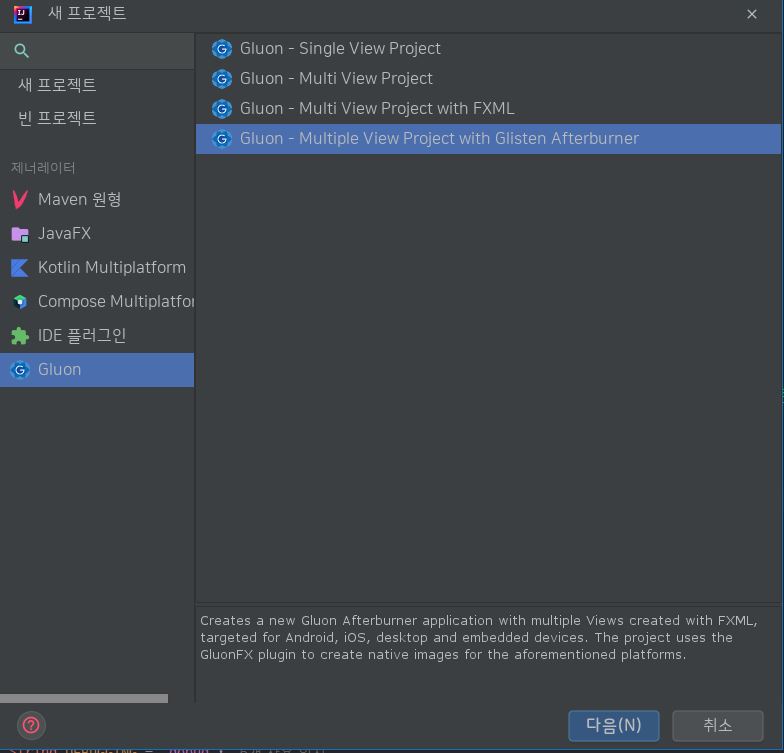Open help via the question mark button
The height and width of the screenshot is (753, 784).
(x=31, y=725)
